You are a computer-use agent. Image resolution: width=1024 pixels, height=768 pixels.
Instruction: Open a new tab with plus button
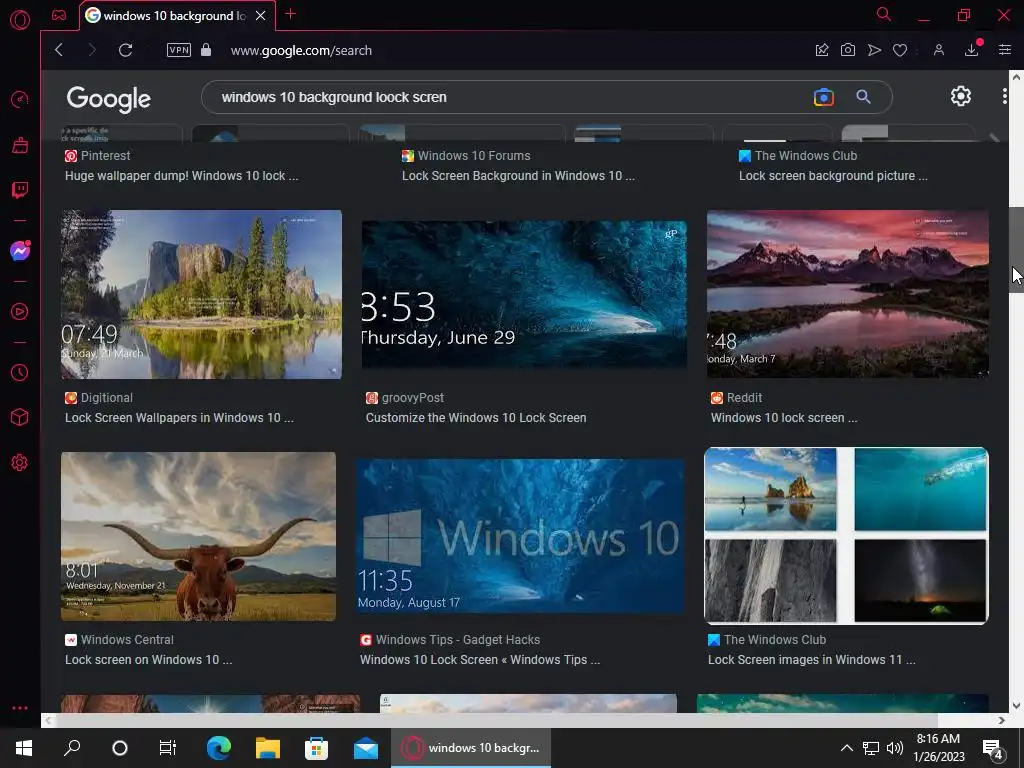tap(291, 14)
